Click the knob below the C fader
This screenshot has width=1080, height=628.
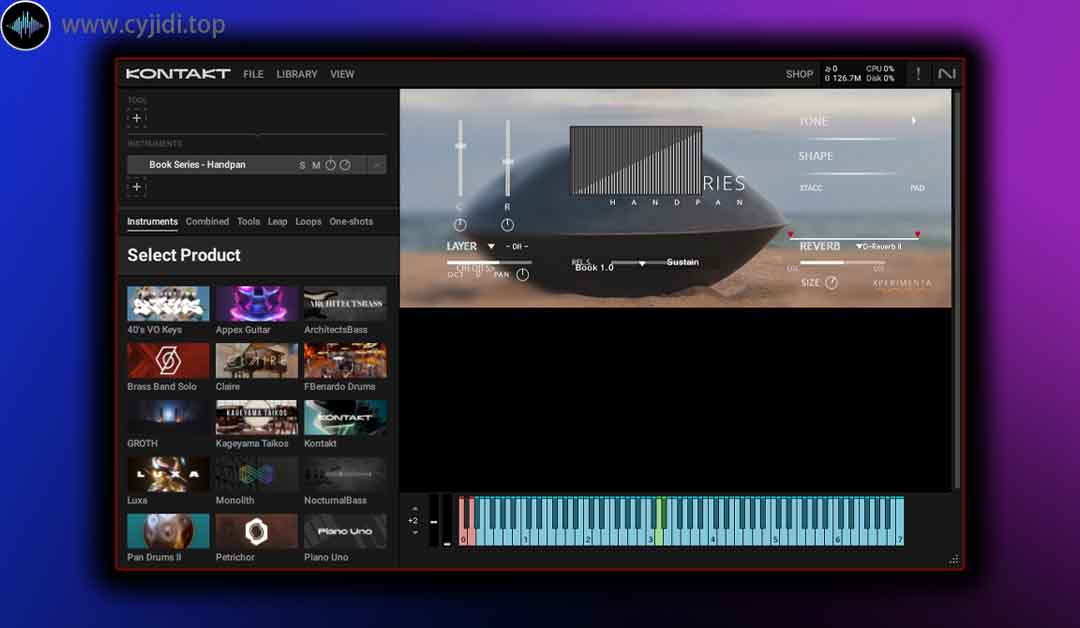point(460,225)
